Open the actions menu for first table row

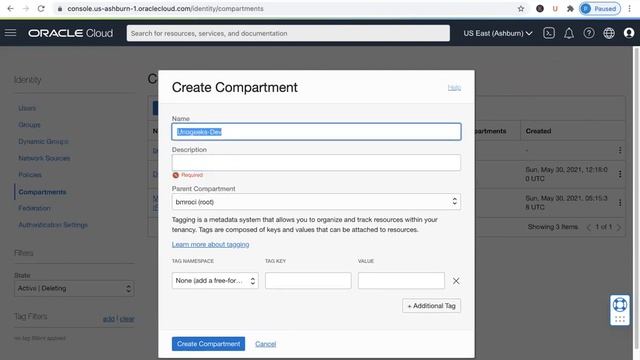pos(620,150)
